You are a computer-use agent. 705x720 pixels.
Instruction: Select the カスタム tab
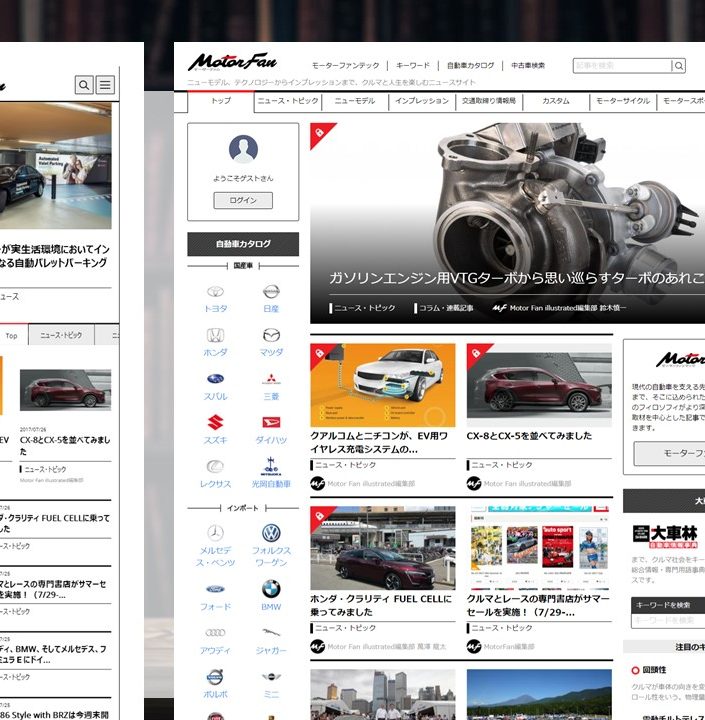coord(556,101)
